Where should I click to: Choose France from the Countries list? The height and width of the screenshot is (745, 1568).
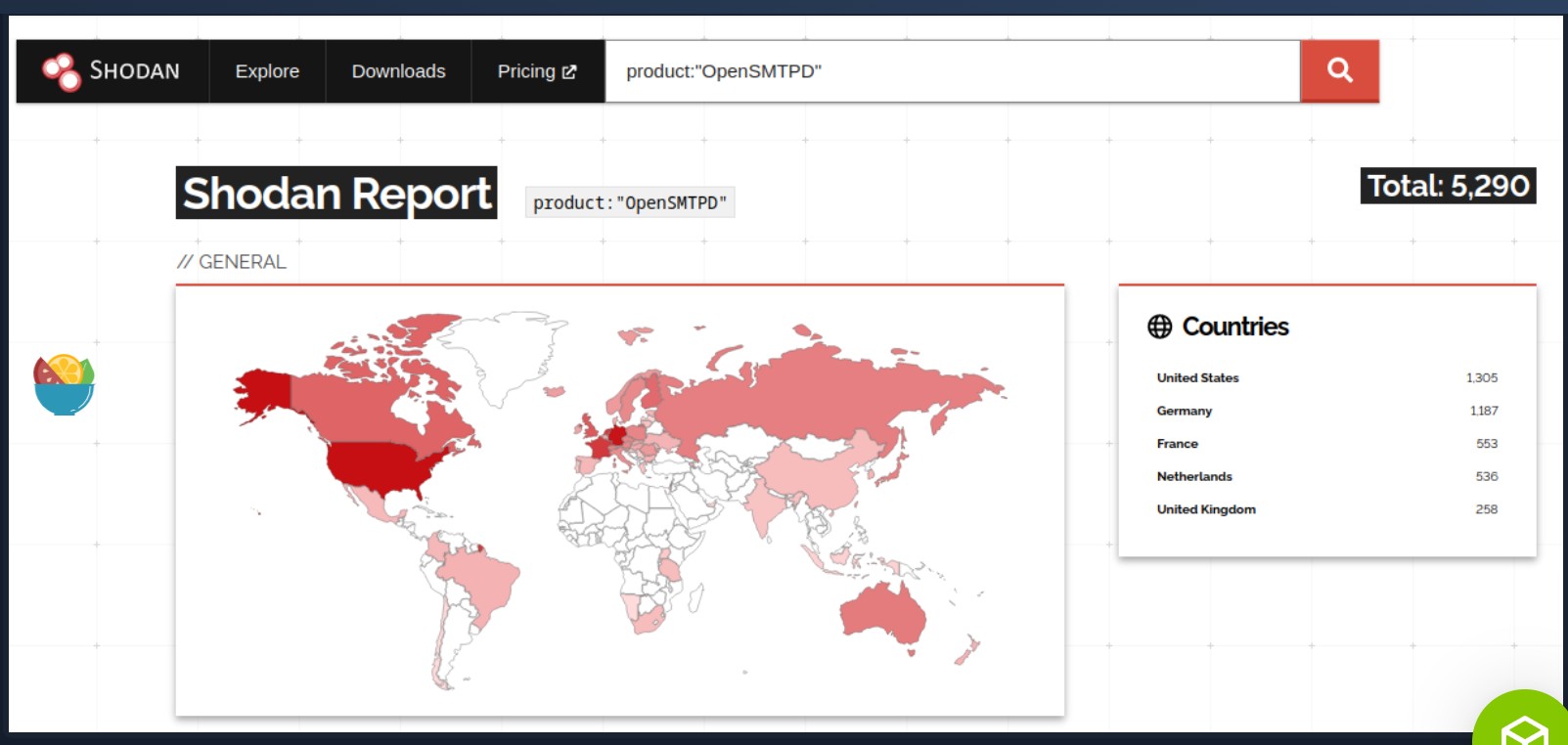1177,444
